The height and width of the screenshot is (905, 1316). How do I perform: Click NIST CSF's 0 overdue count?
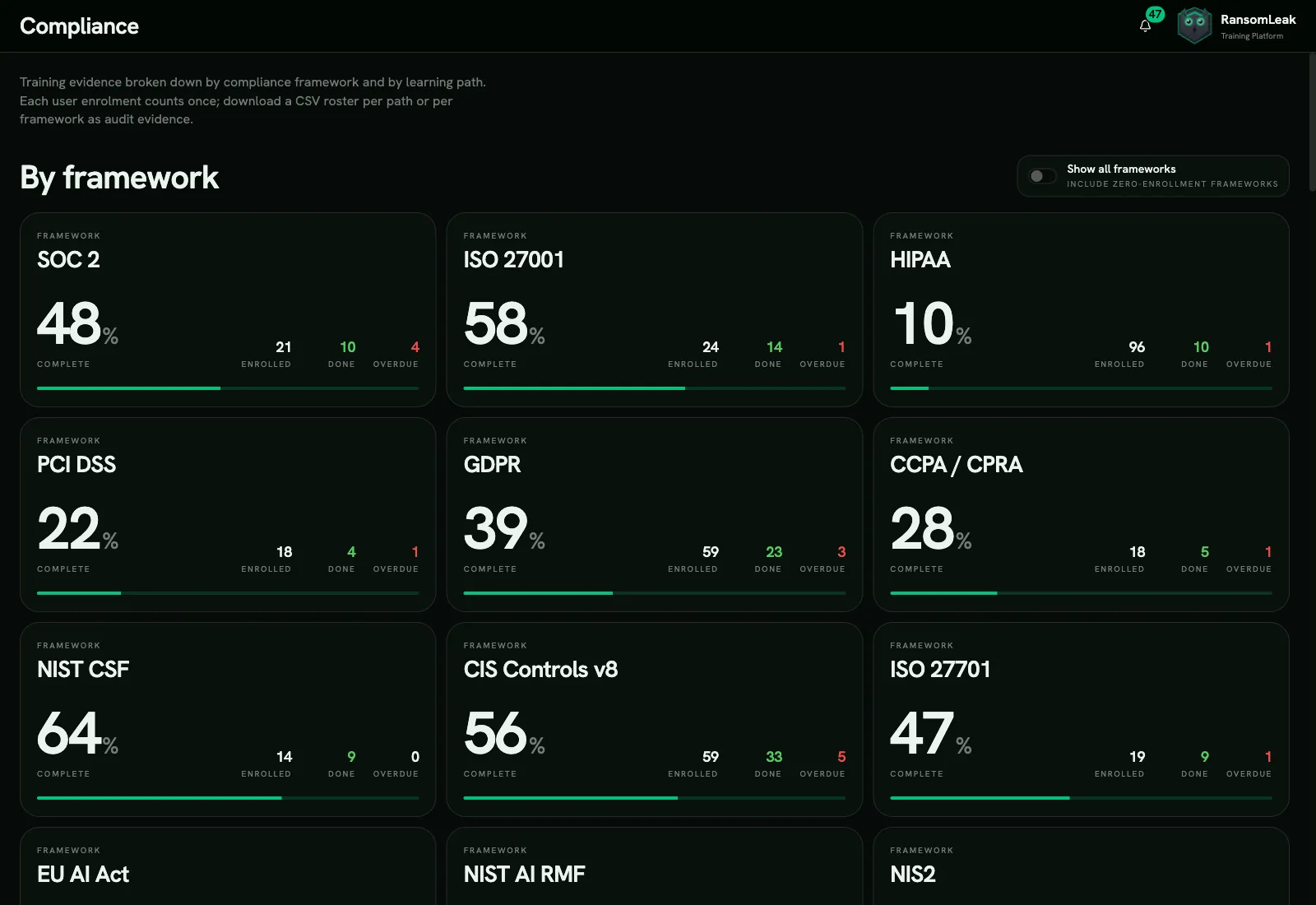415,757
